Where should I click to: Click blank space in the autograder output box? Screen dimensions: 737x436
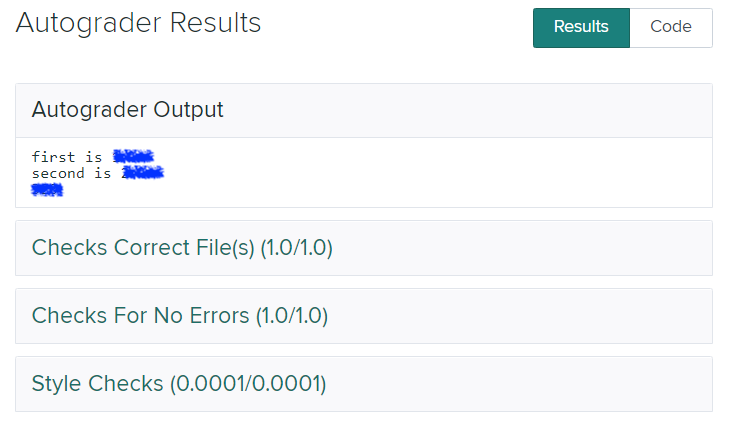point(450,173)
